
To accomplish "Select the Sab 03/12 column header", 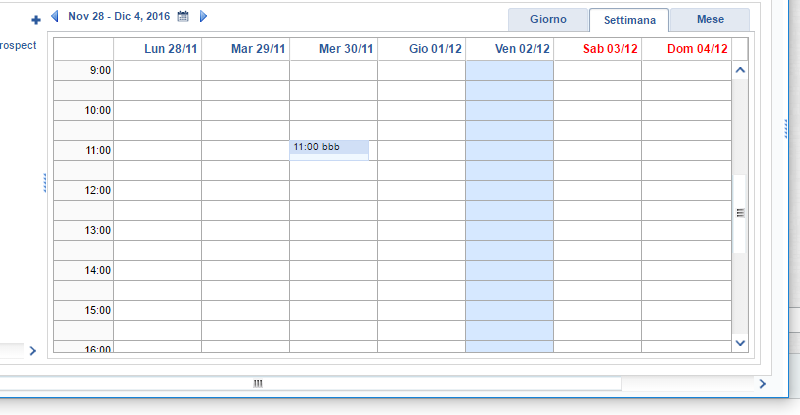I will tap(609, 49).
